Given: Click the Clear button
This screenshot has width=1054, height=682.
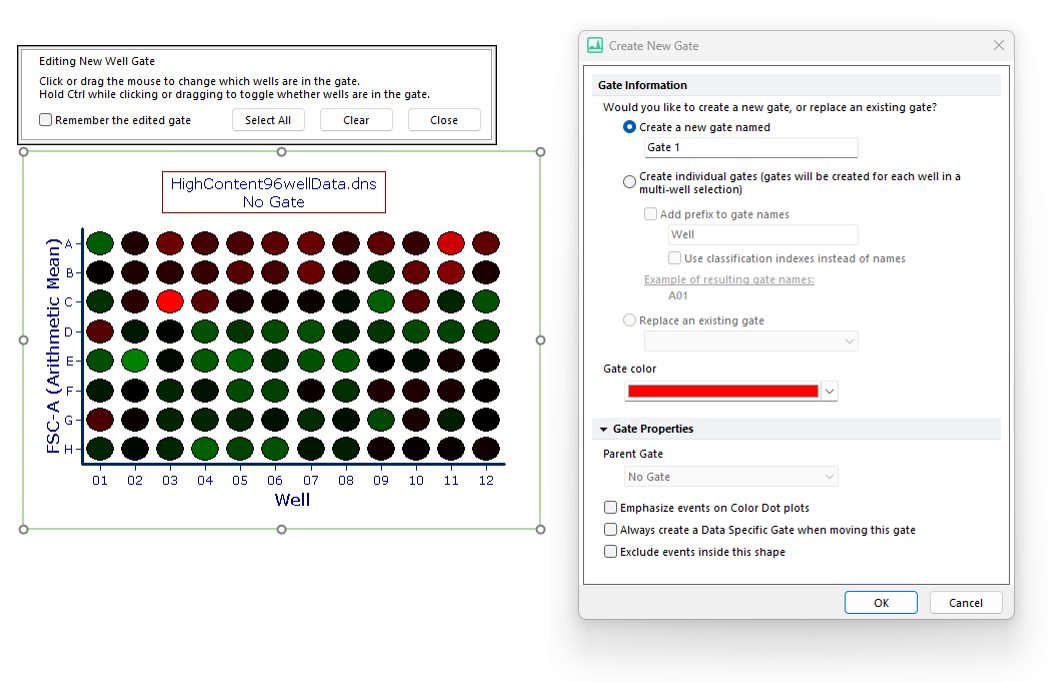Looking at the screenshot, I should (356, 120).
